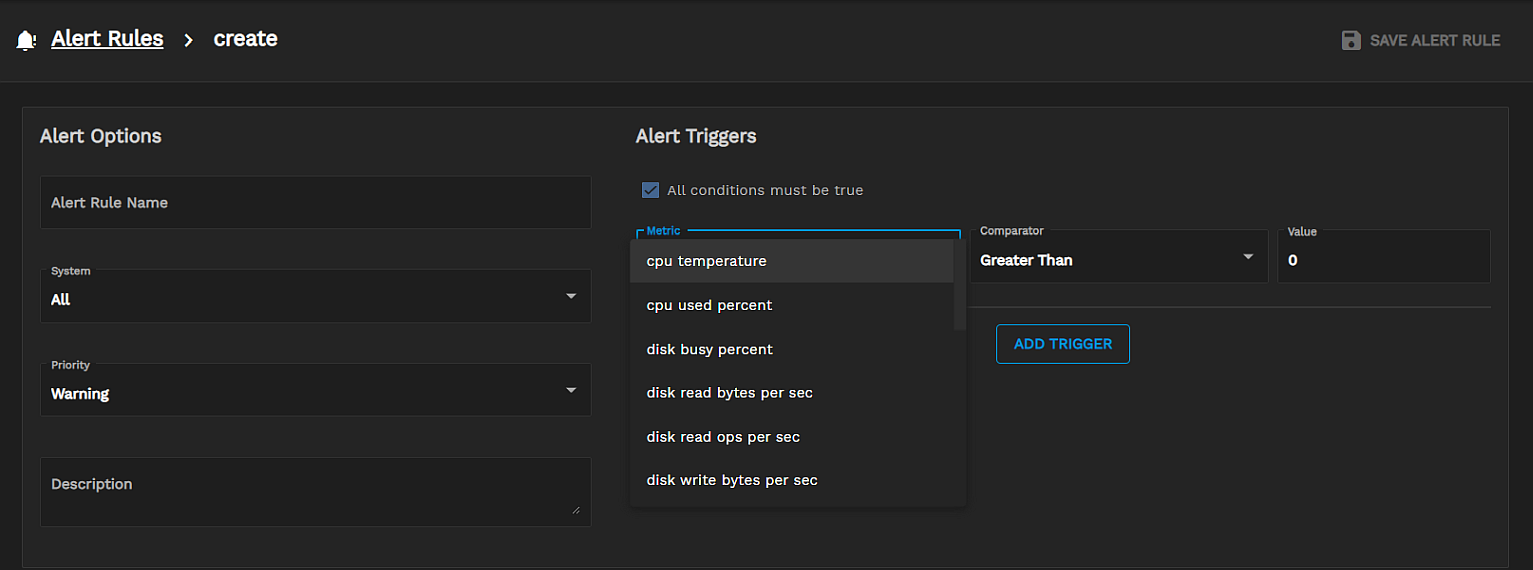Viewport: 1533px width, 570px height.
Task: Click the save floppy disk icon
Action: pyautogui.click(x=1351, y=41)
